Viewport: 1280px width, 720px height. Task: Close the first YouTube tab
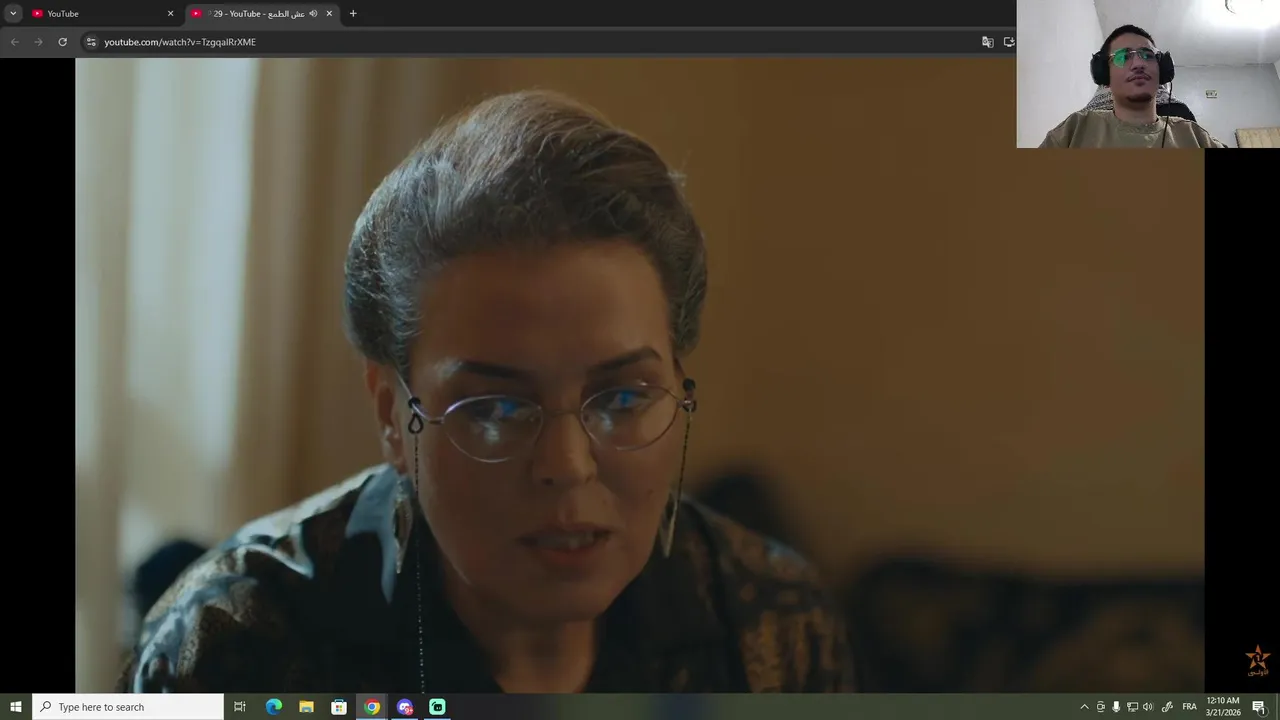tap(170, 14)
